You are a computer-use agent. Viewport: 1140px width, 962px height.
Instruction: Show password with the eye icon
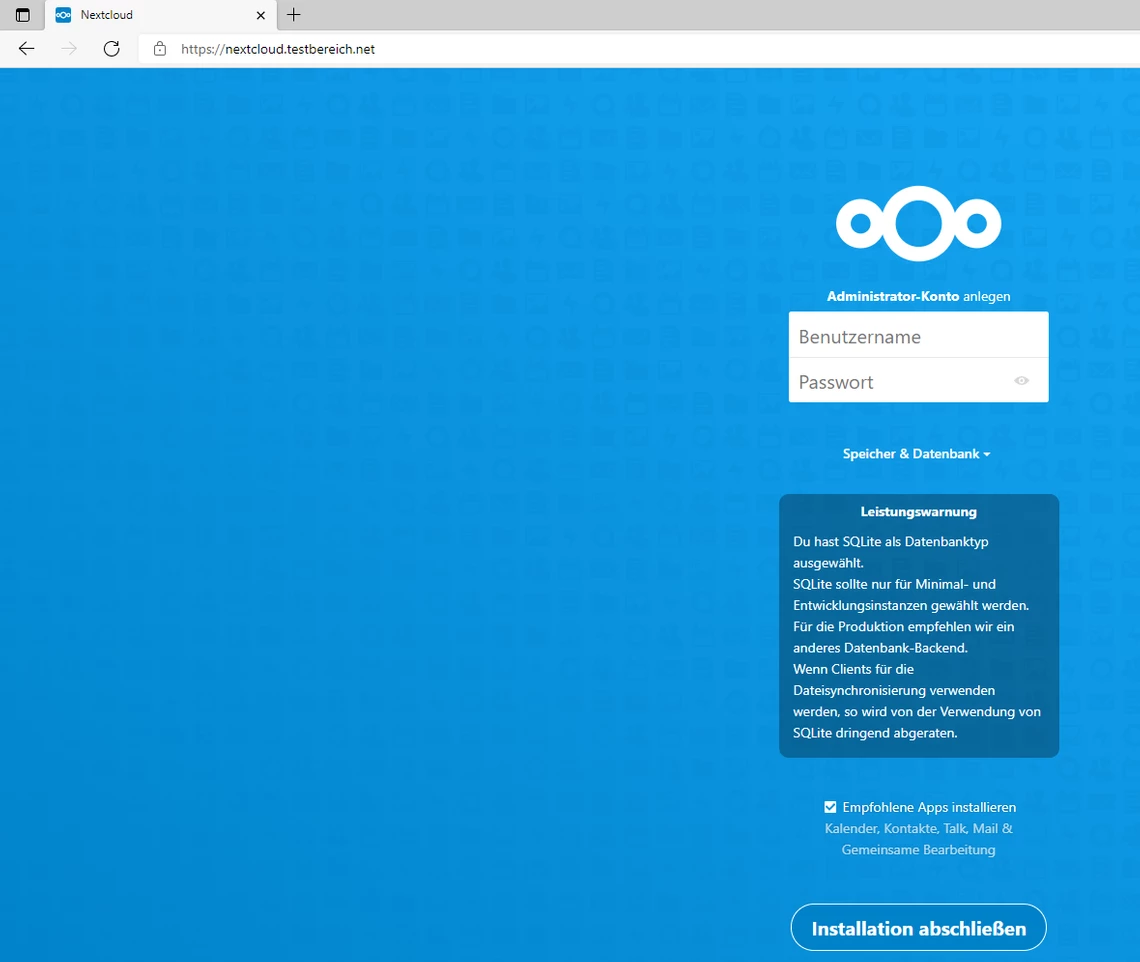coord(1021,381)
